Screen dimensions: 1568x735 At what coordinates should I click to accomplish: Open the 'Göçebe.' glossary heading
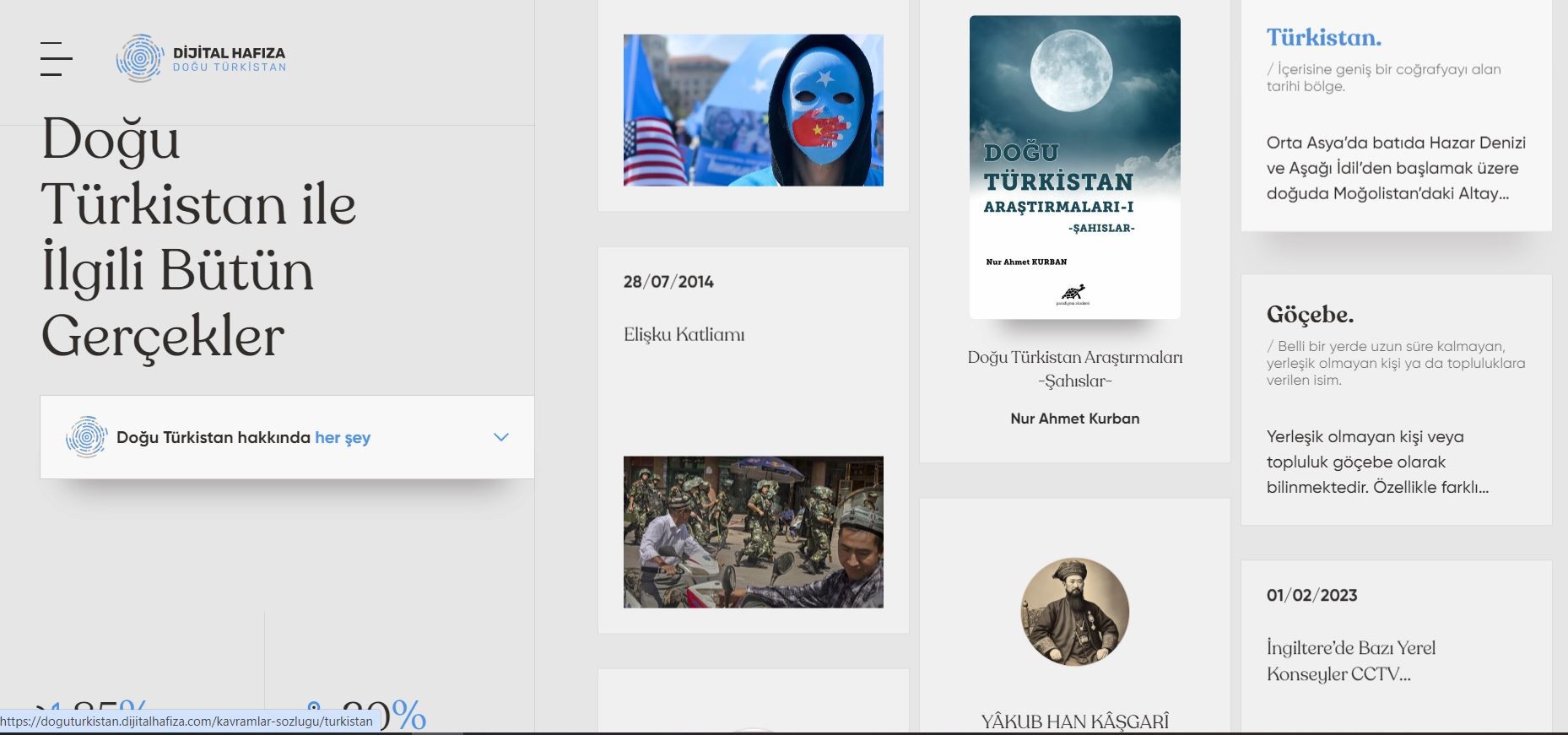(x=1310, y=315)
